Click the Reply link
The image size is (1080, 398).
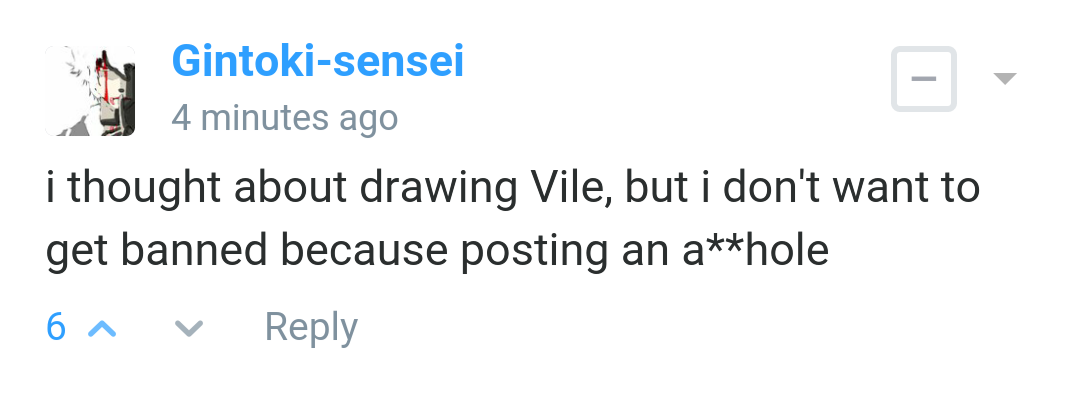[311, 328]
